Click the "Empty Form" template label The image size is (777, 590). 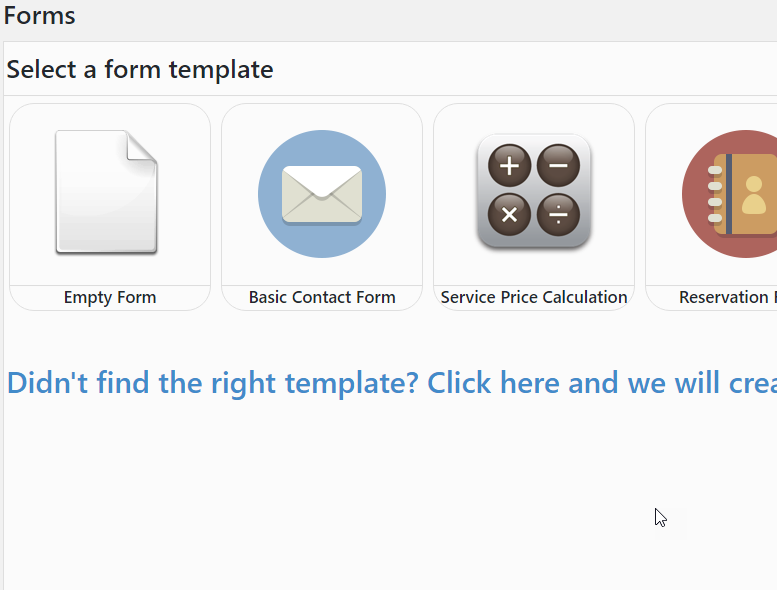(110, 297)
